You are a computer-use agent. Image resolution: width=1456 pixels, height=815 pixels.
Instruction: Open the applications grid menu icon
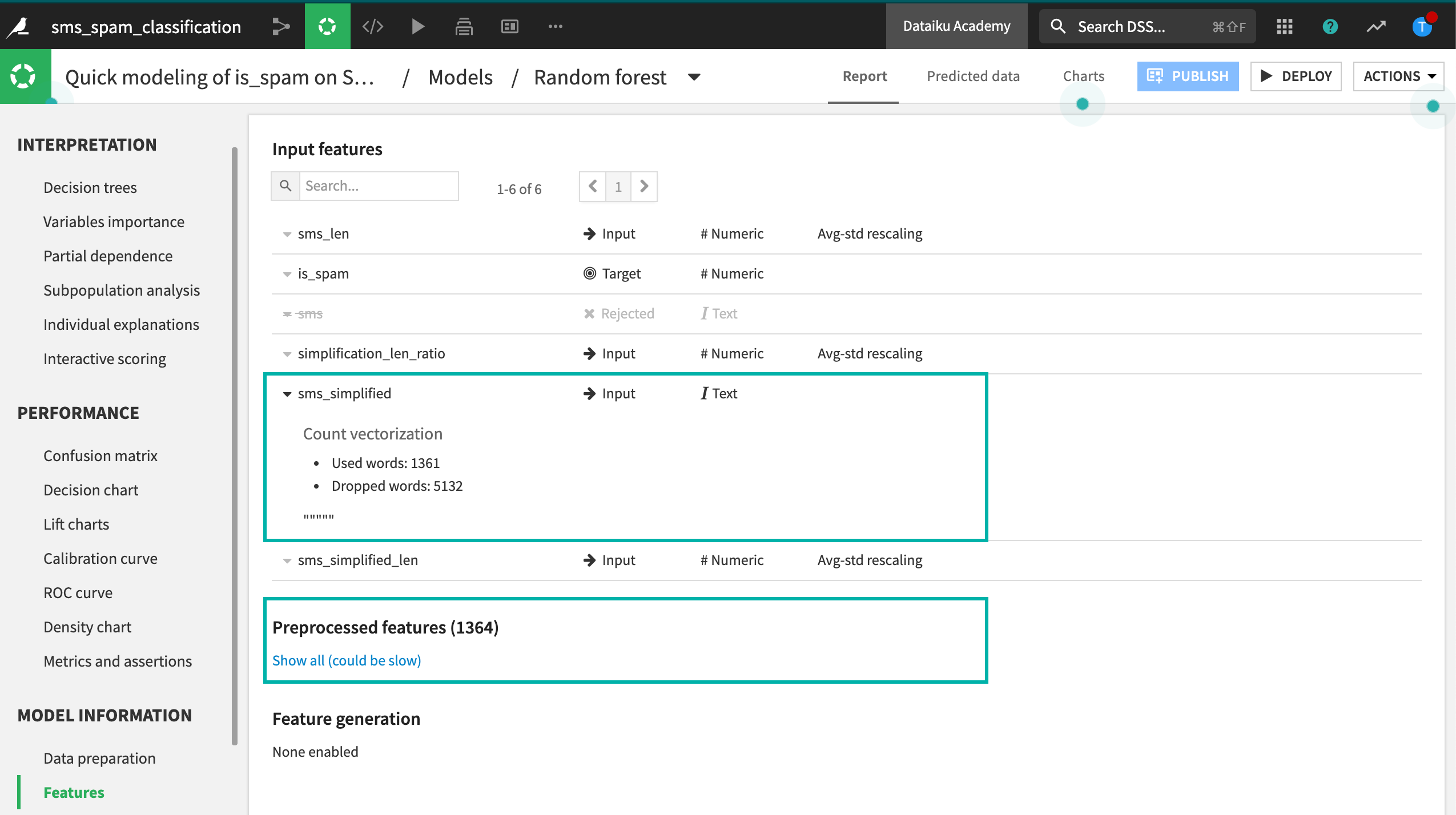click(x=1284, y=26)
